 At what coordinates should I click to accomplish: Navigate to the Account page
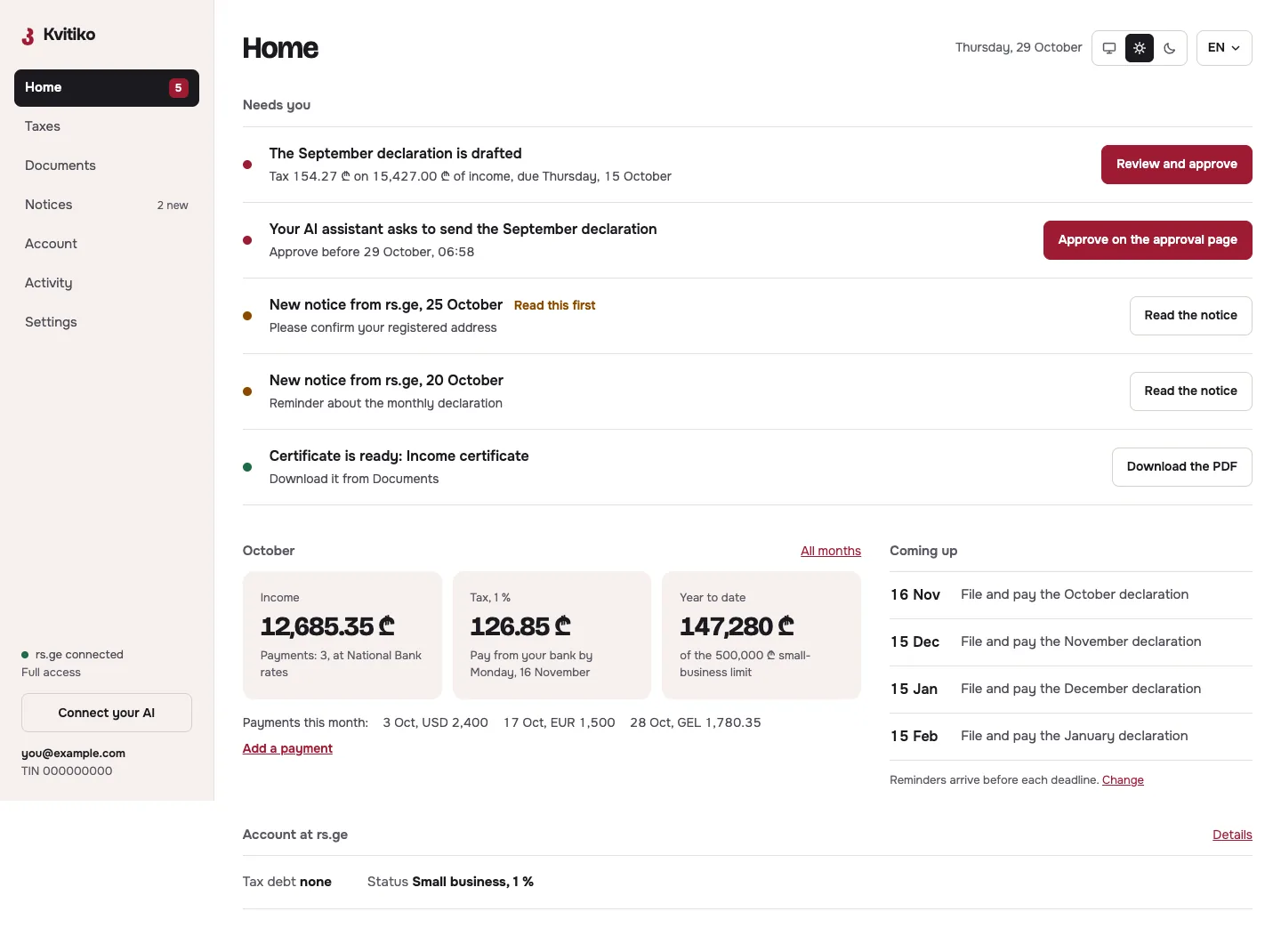point(107,244)
